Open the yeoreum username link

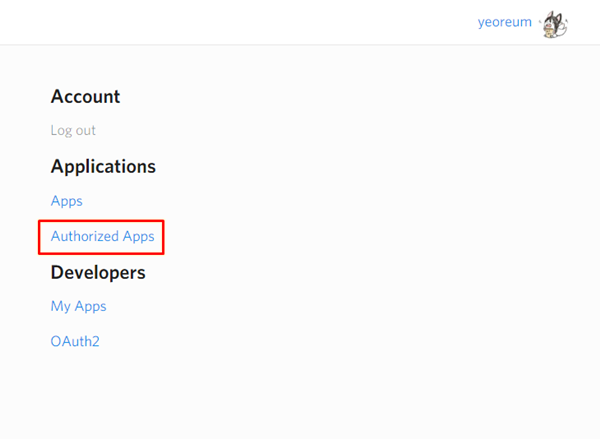click(505, 22)
